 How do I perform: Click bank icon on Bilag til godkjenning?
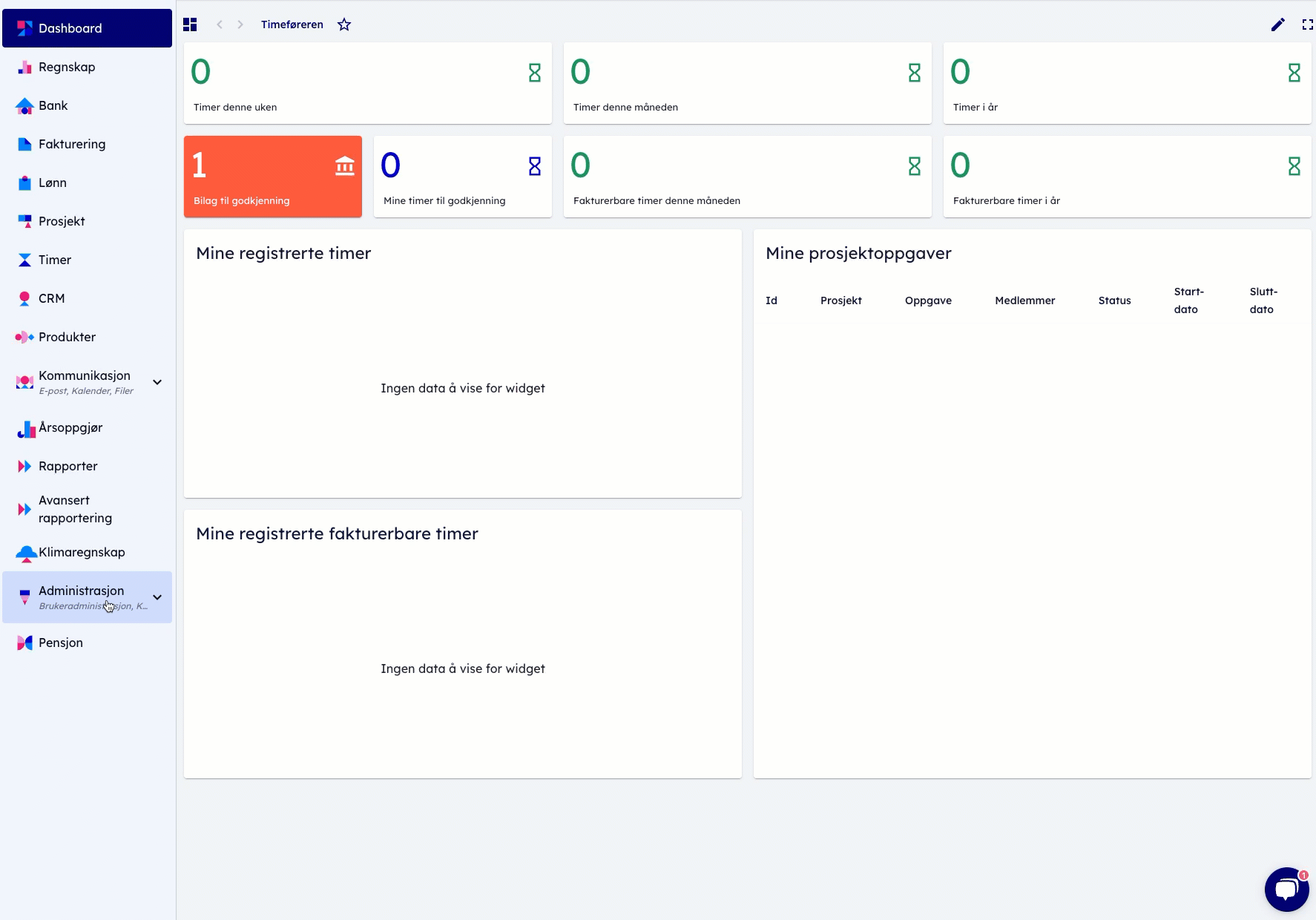[x=345, y=165]
